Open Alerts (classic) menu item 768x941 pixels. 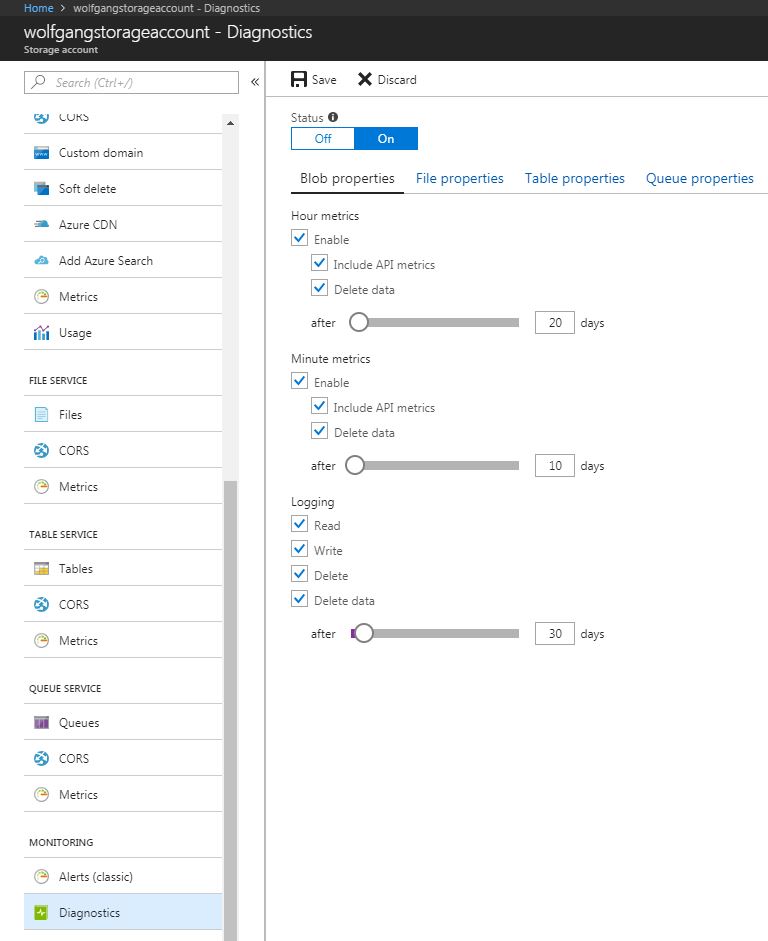click(122, 877)
